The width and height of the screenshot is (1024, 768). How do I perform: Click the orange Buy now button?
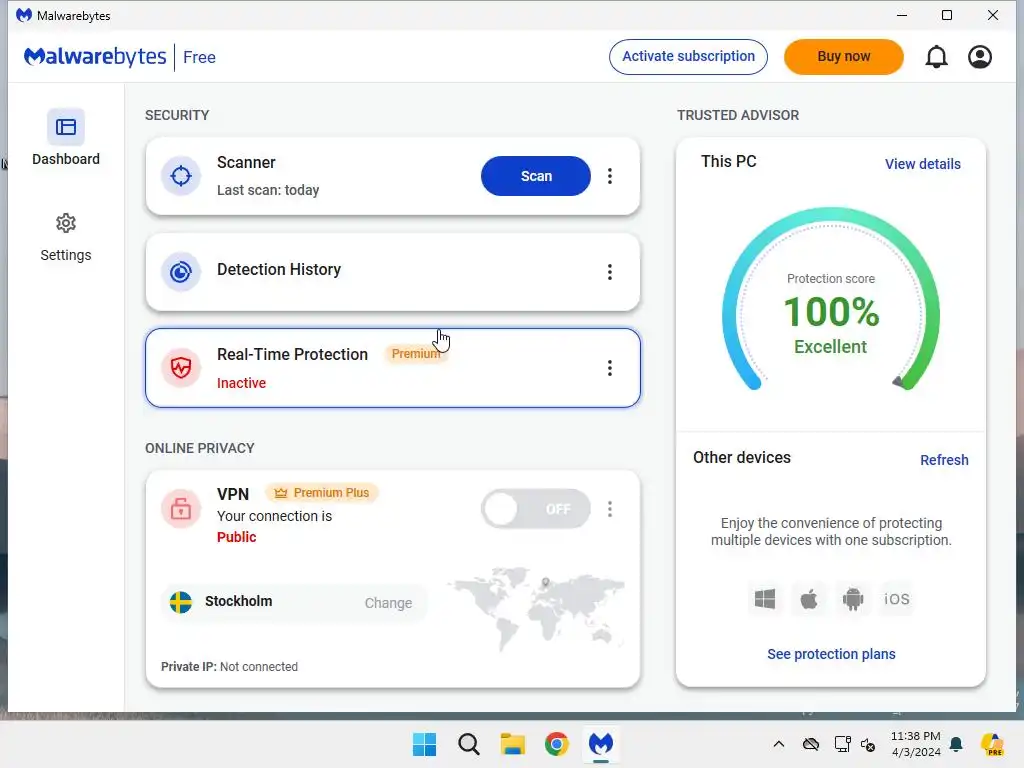coord(844,57)
